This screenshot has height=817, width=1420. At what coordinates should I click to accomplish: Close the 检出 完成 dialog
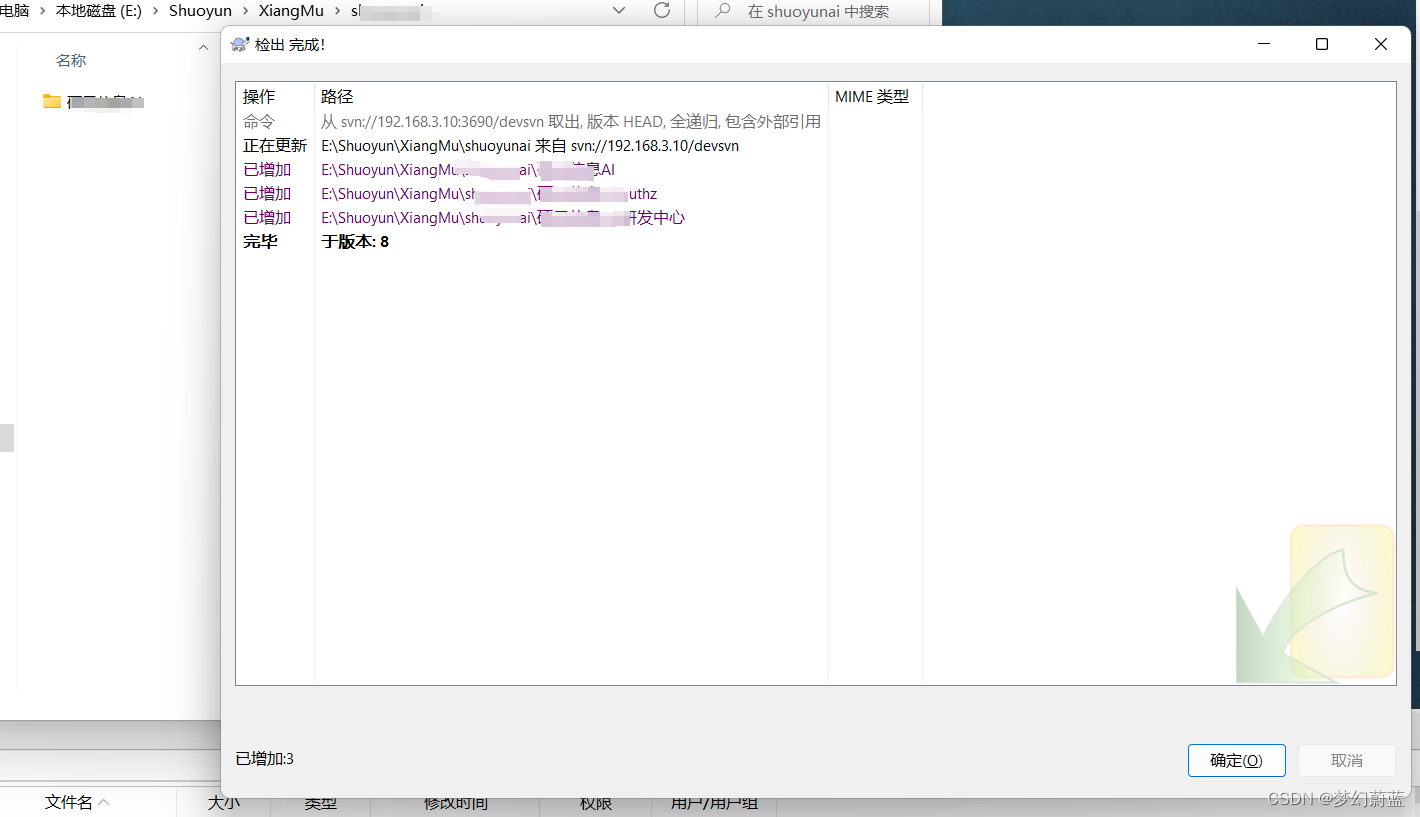point(1381,44)
